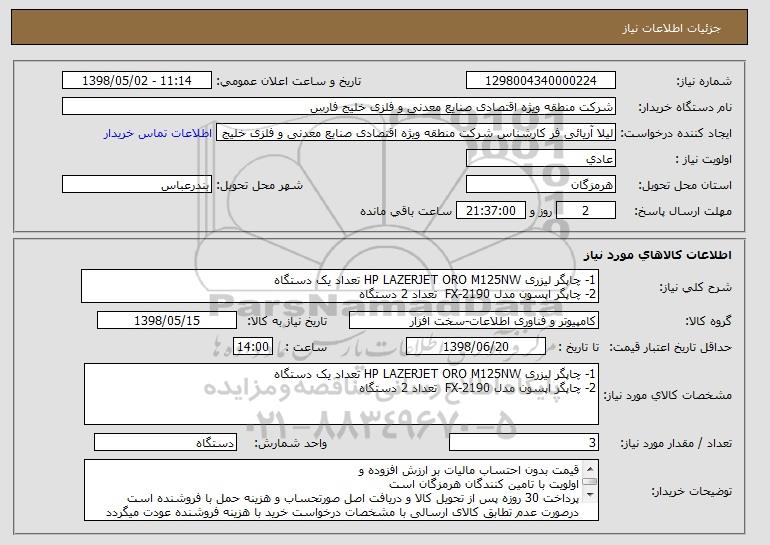This screenshot has height=545, width=770.
Task: Click the required goods specifications text area
Action: pos(341,394)
